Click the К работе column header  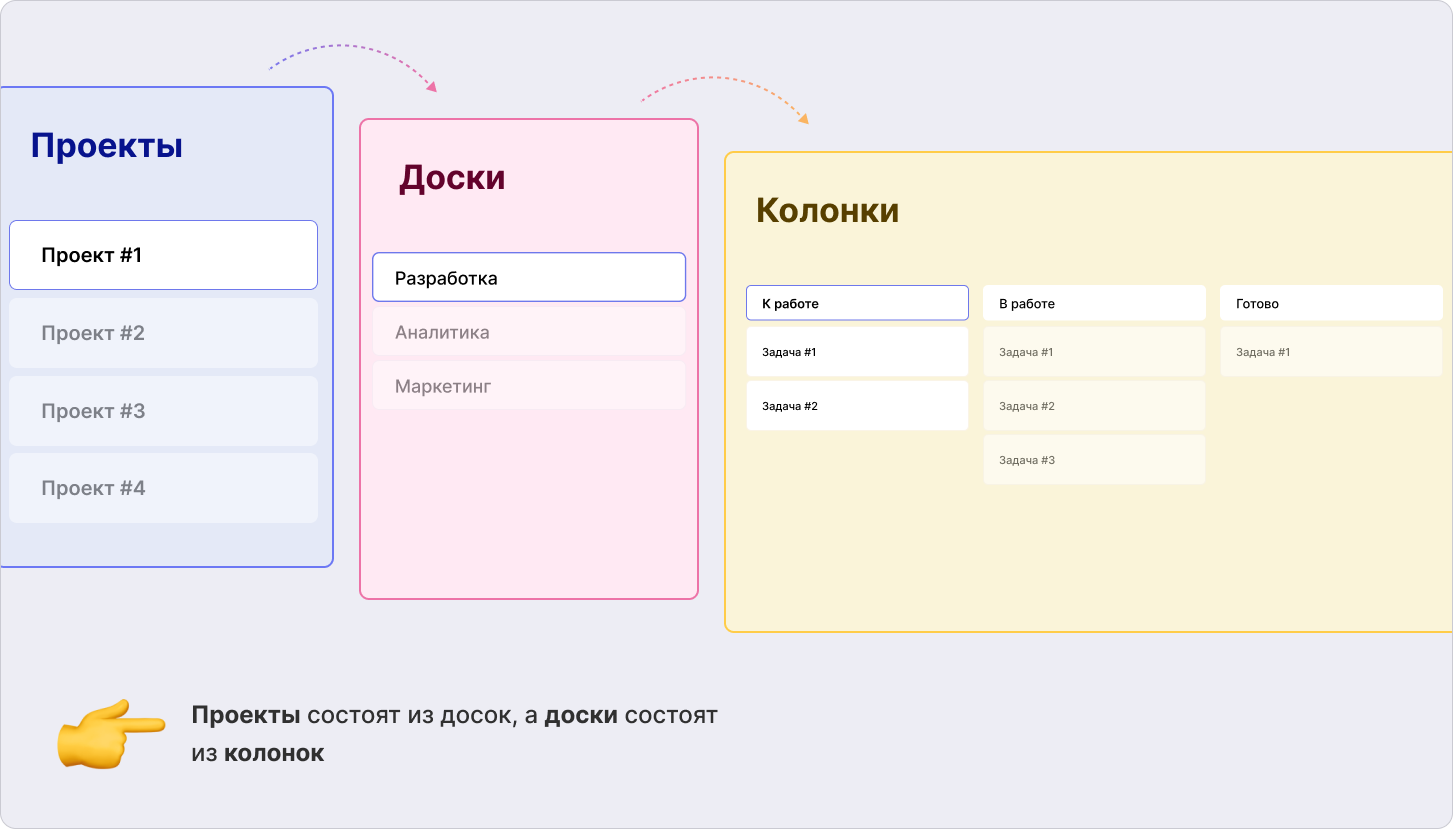coord(857,303)
